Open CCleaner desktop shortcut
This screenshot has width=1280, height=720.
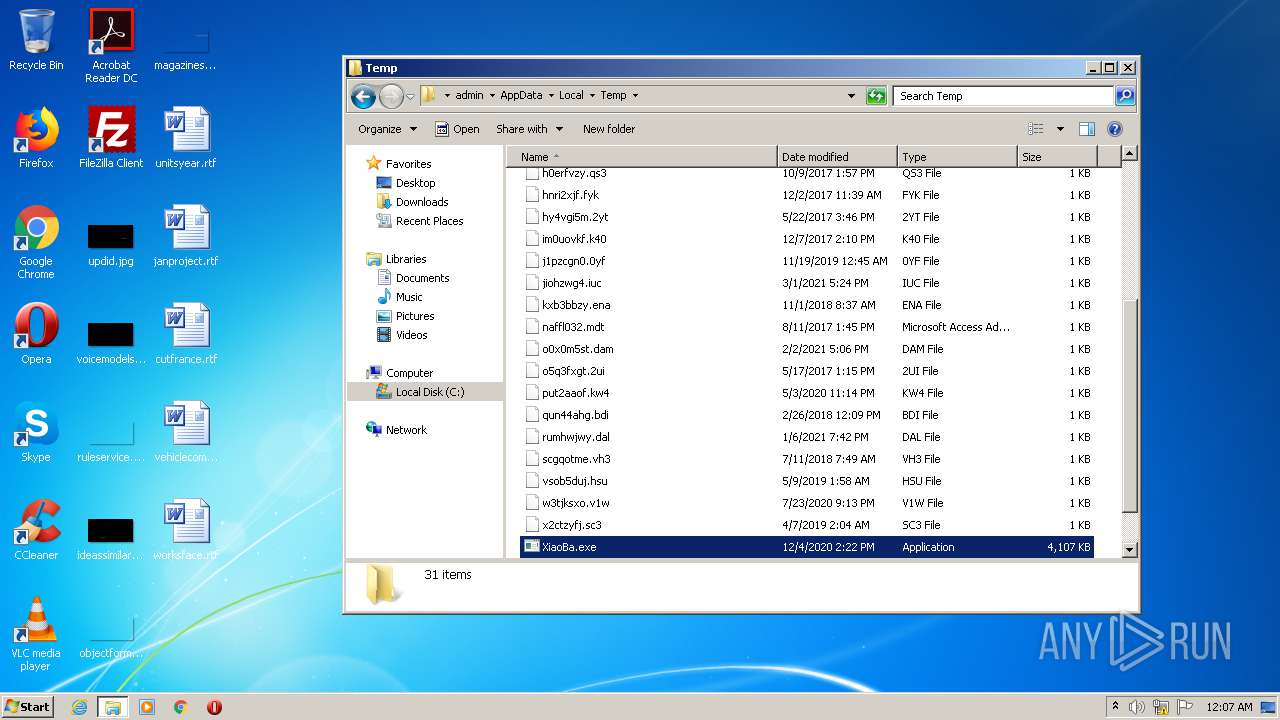point(36,530)
